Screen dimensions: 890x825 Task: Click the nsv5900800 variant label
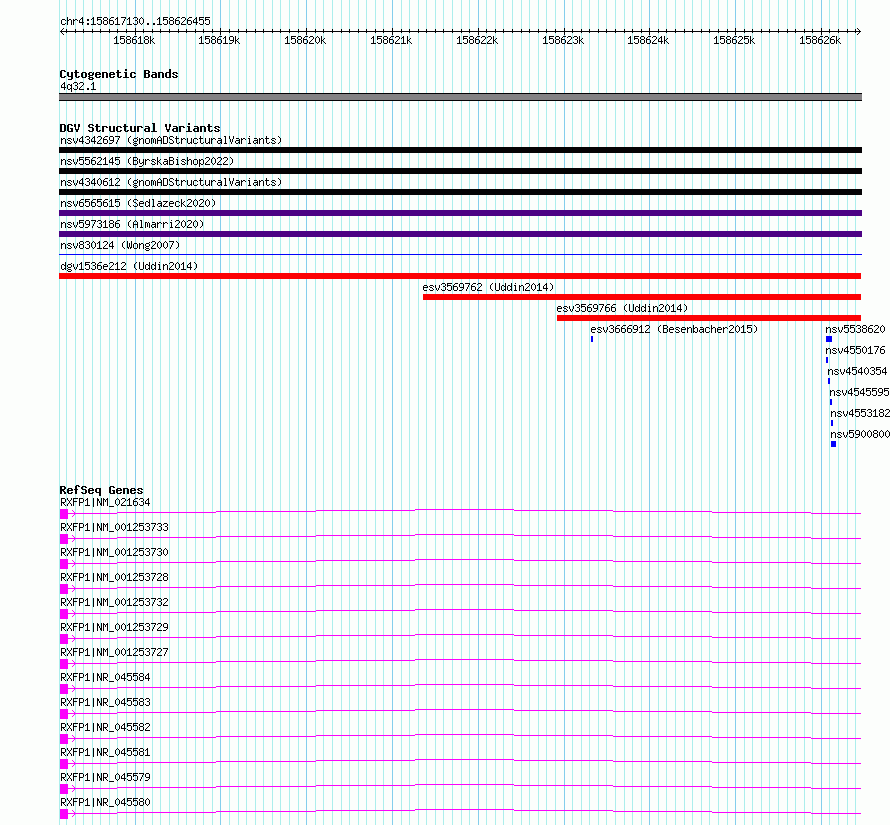pyautogui.click(x=860, y=434)
